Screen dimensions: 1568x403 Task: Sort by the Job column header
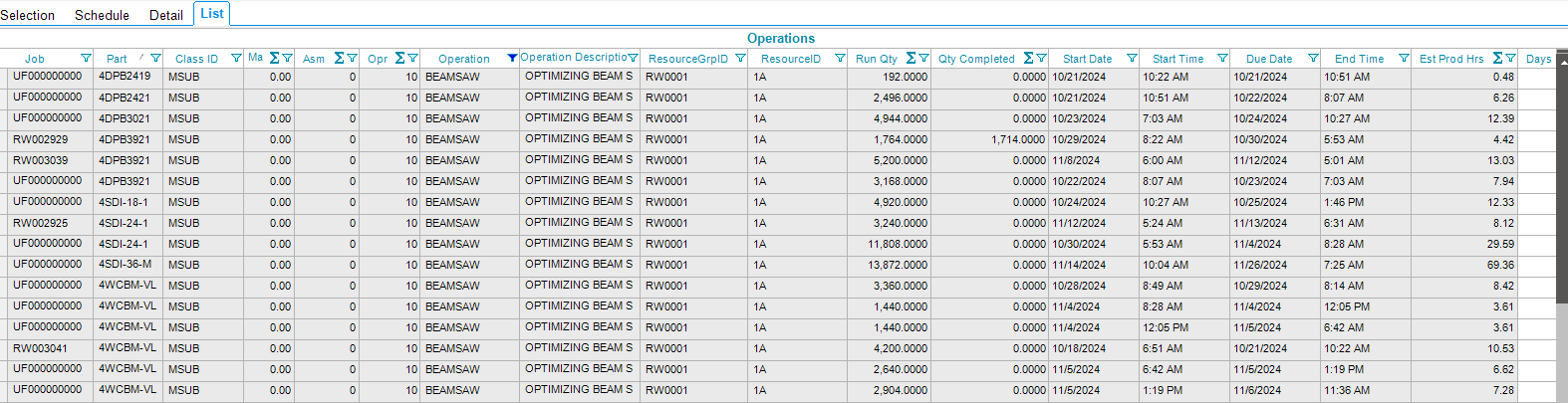[x=35, y=59]
